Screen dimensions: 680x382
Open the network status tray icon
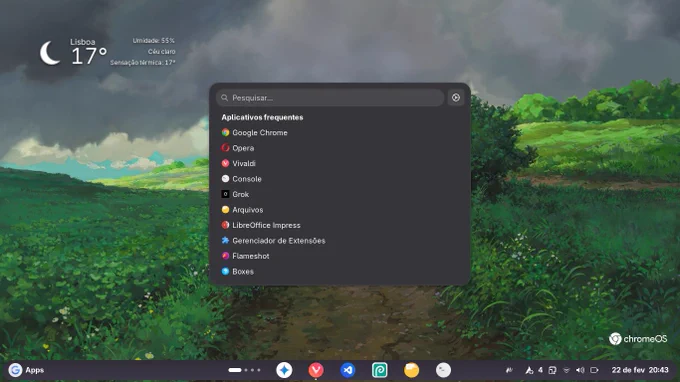point(566,370)
